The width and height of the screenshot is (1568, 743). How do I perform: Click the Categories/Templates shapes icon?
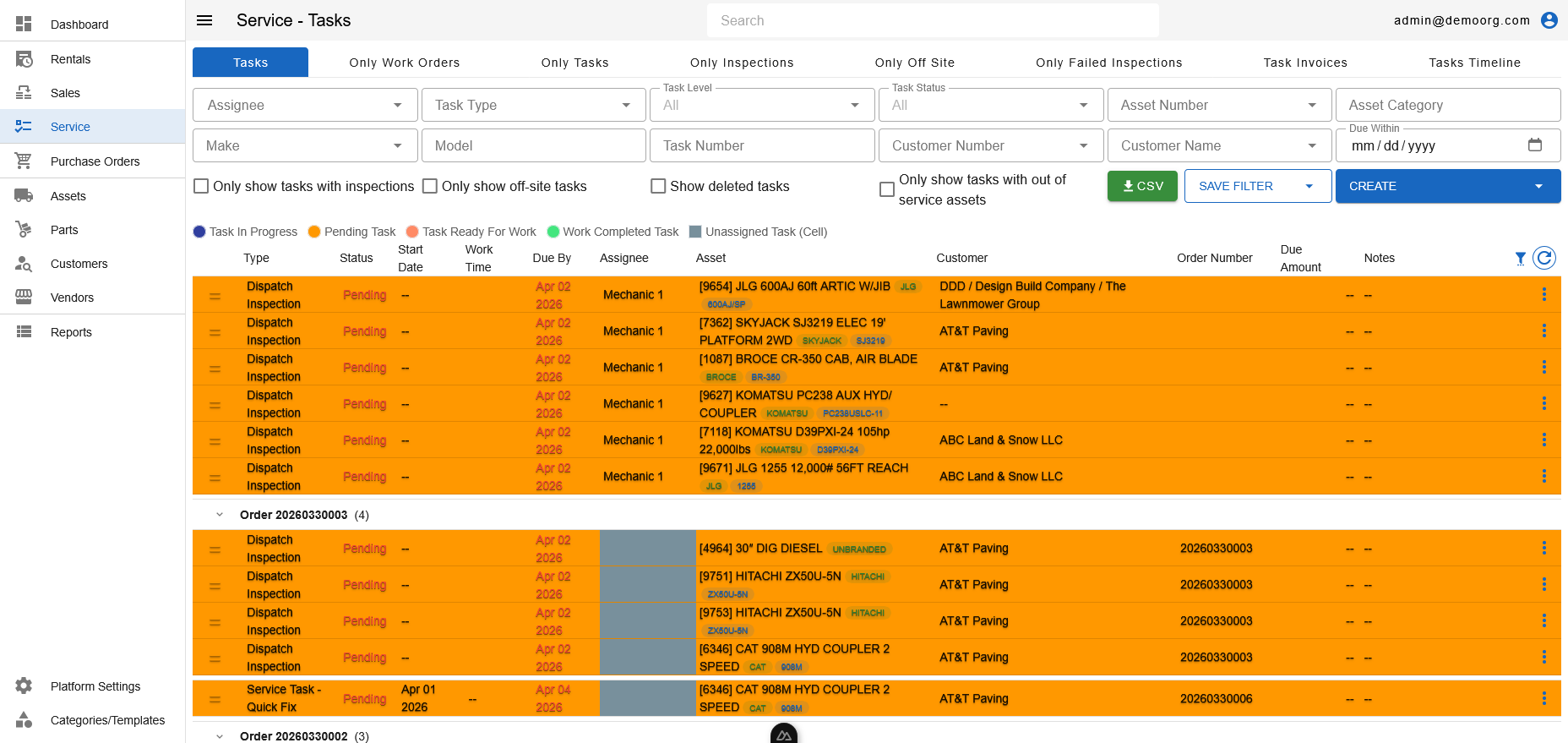[x=24, y=719]
